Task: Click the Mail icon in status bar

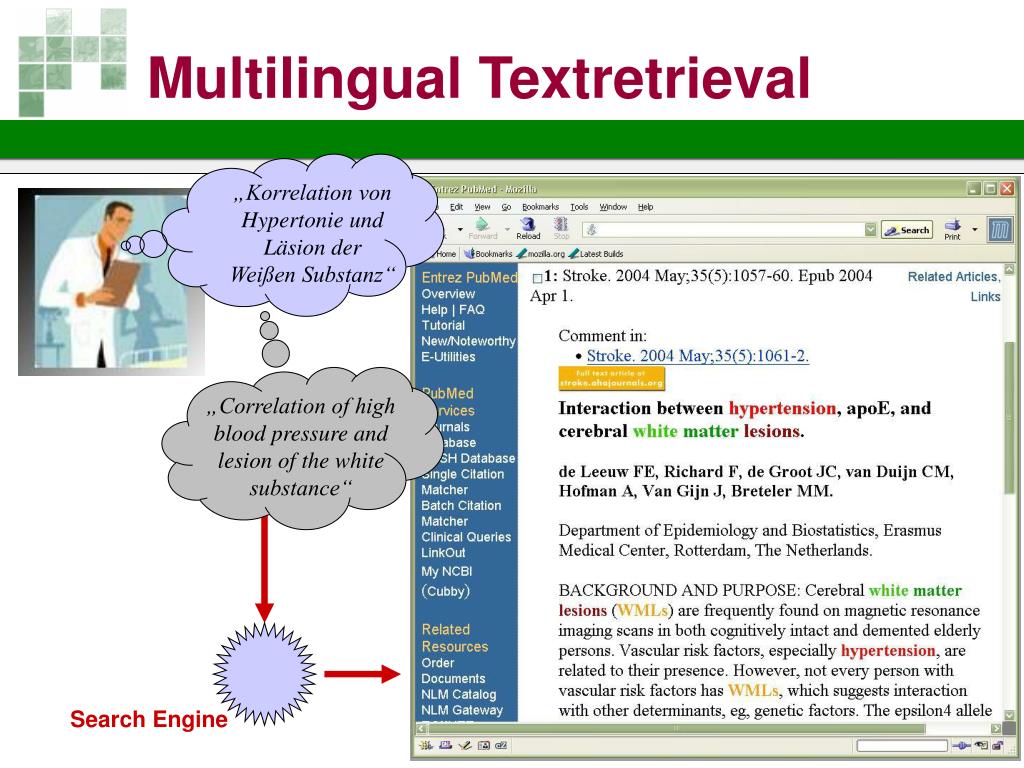Action: [x=445, y=745]
